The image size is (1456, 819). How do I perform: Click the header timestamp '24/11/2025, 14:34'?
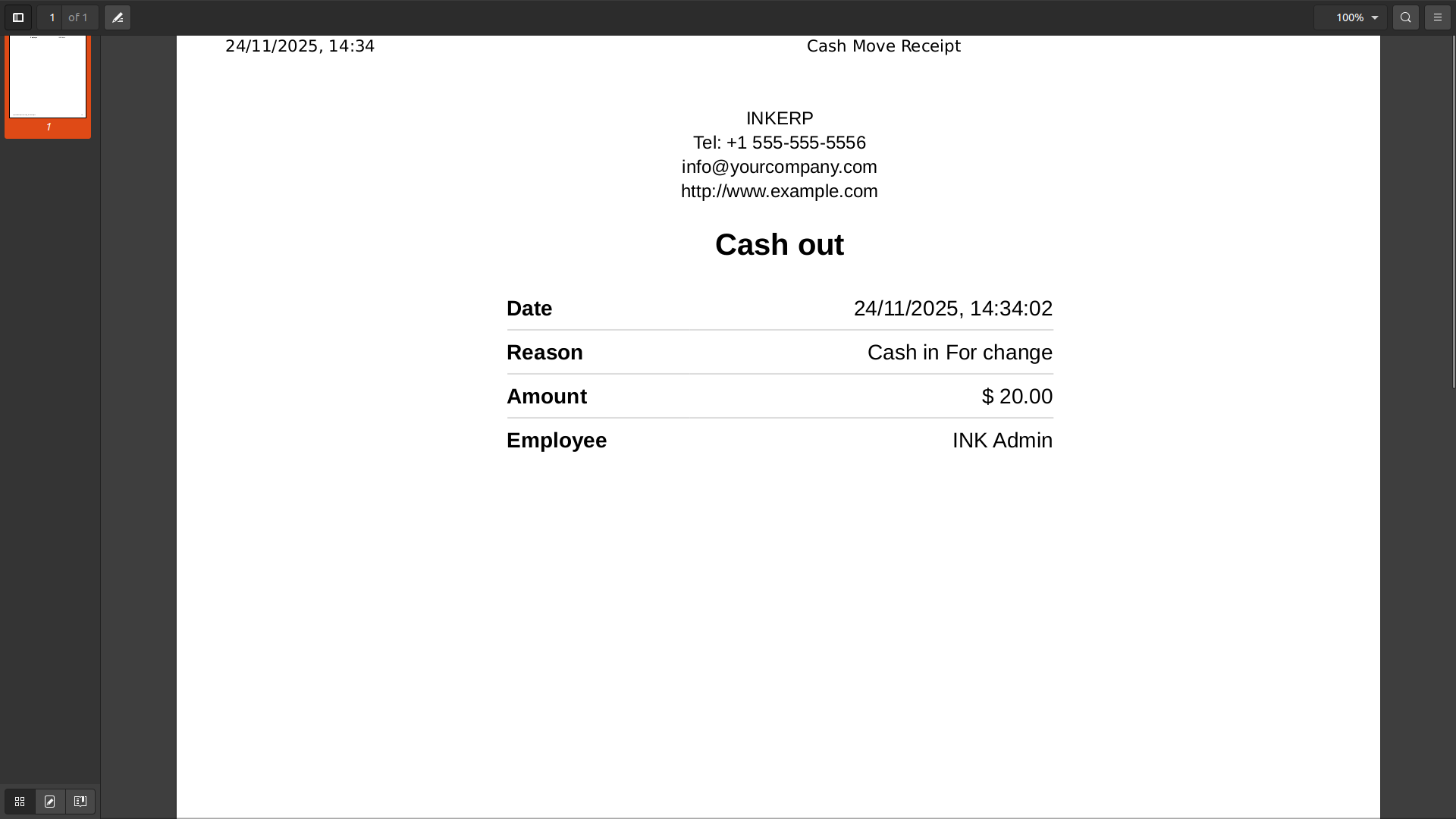[x=300, y=46]
